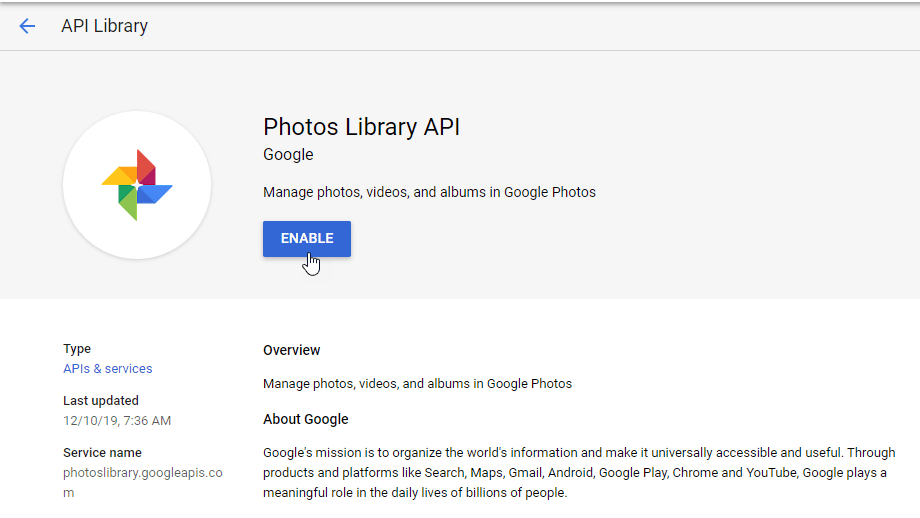Click the back arrow beside API Library
Screen dimensions: 920x518
point(27,26)
